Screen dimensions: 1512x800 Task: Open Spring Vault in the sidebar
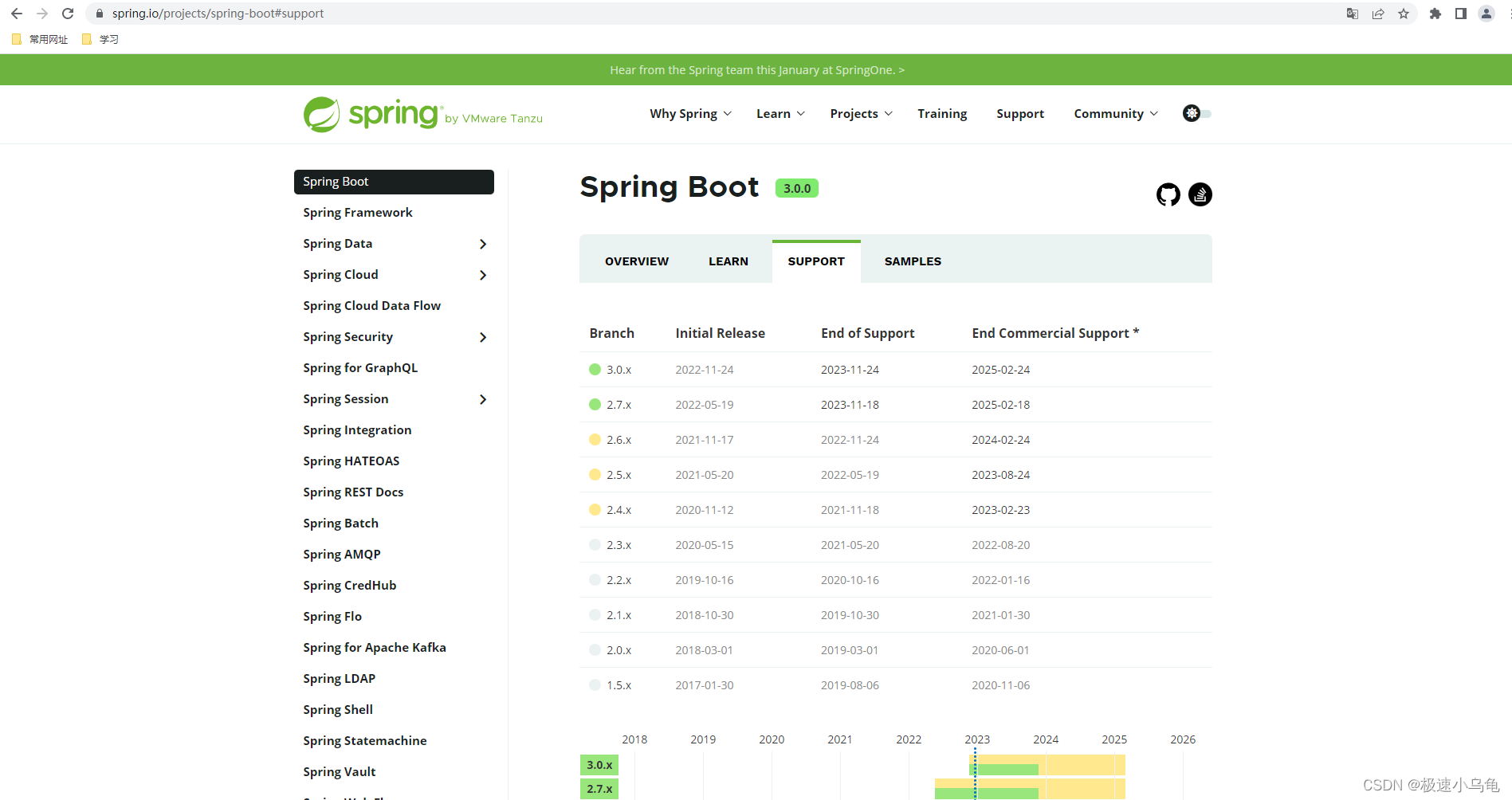click(340, 772)
